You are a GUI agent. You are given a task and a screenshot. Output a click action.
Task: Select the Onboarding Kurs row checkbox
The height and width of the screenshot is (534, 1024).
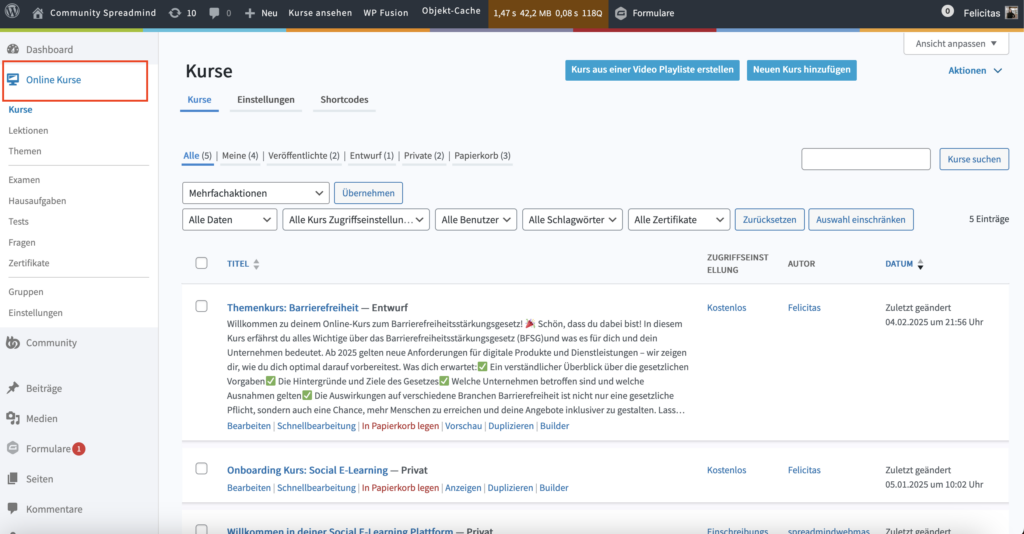coord(201,468)
